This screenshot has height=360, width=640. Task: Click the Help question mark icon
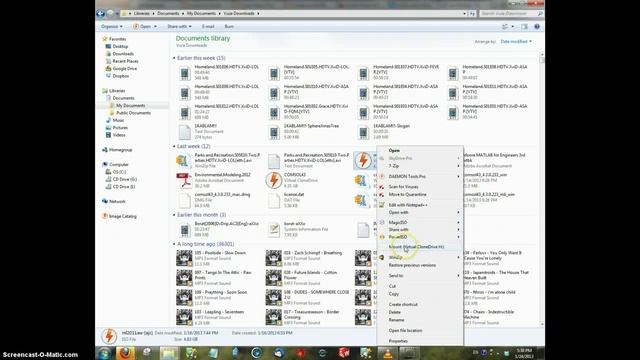pyautogui.click(x=537, y=27)
